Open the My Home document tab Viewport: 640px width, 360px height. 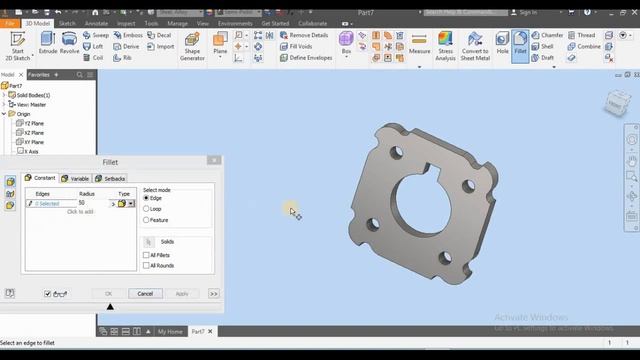pos(170,331)
